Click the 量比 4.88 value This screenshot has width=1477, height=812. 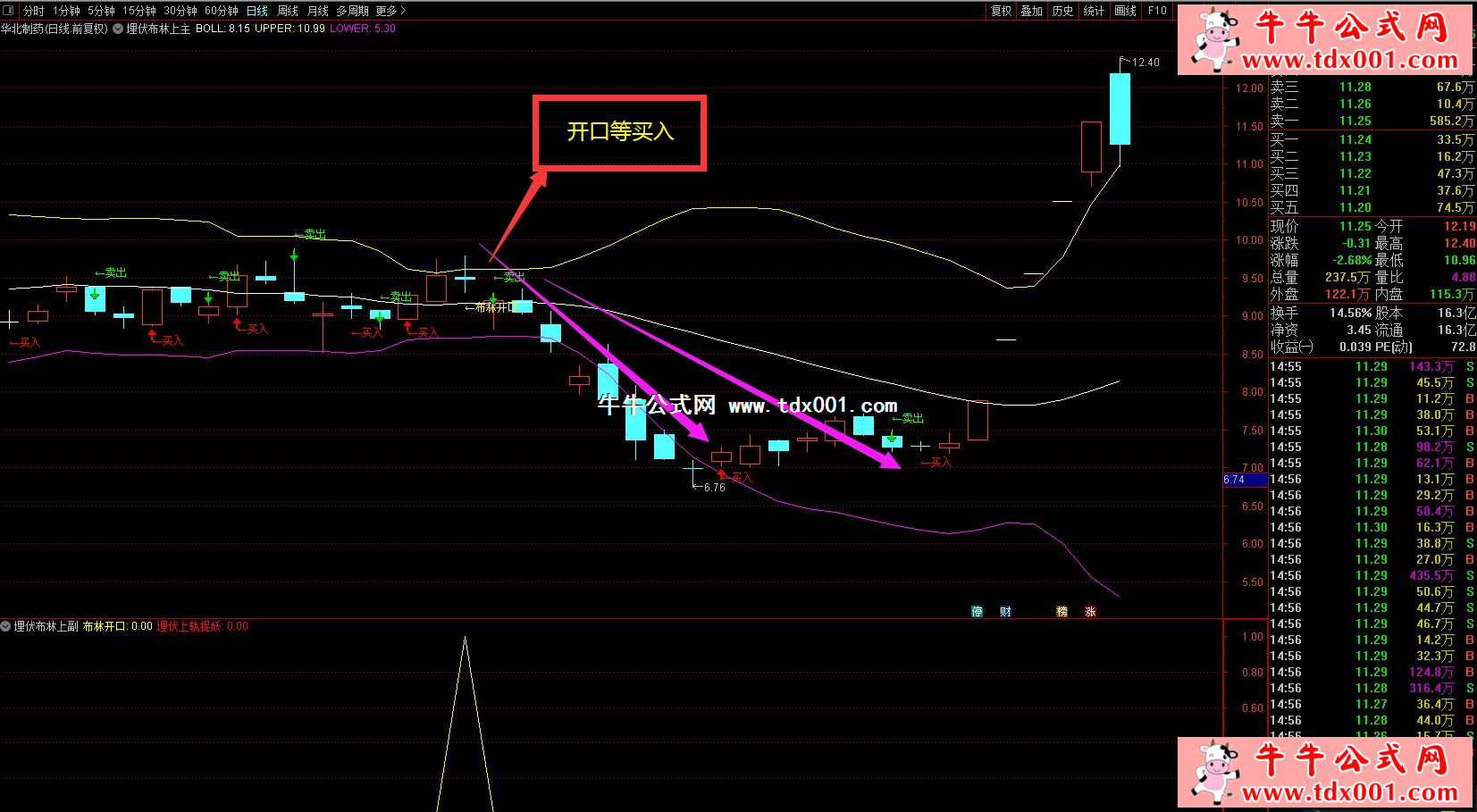coord(1464,277)
